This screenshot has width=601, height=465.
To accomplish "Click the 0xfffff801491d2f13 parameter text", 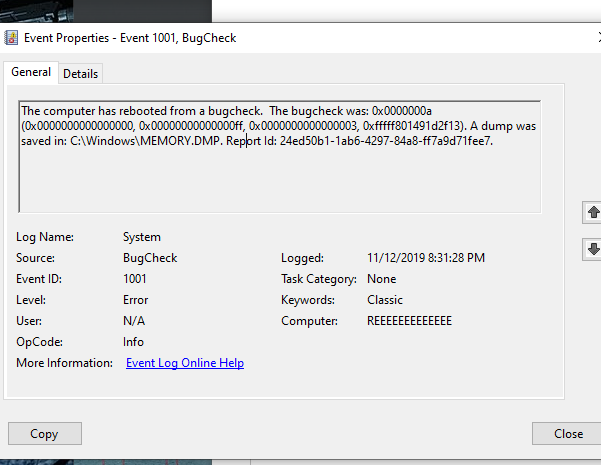I will [413, 126].
